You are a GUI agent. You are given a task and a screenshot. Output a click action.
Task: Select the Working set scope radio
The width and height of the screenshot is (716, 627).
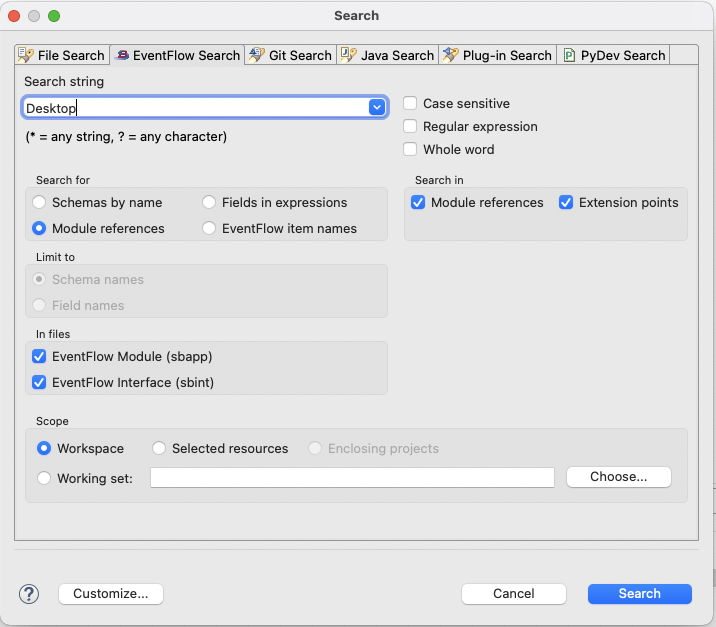(x=44, y=478)
